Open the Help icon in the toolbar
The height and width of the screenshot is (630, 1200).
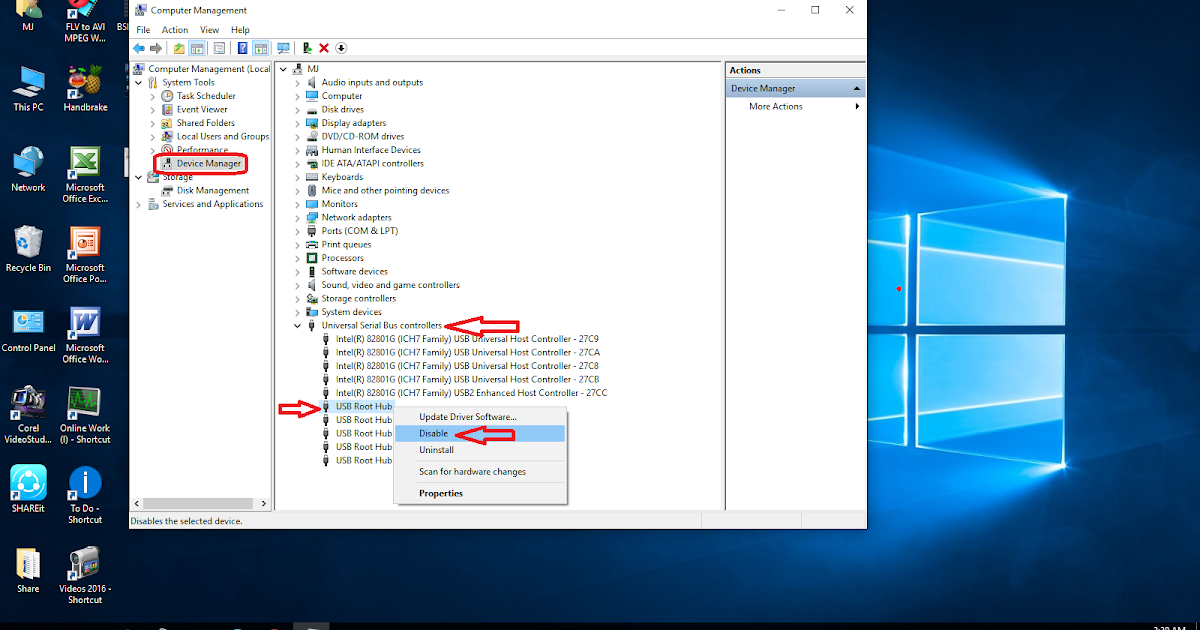(x=240, y=47)
